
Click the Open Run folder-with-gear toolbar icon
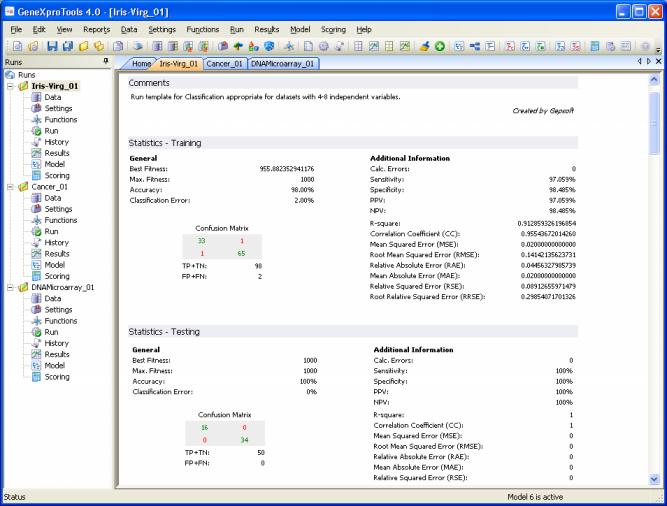tap(33, 46)
